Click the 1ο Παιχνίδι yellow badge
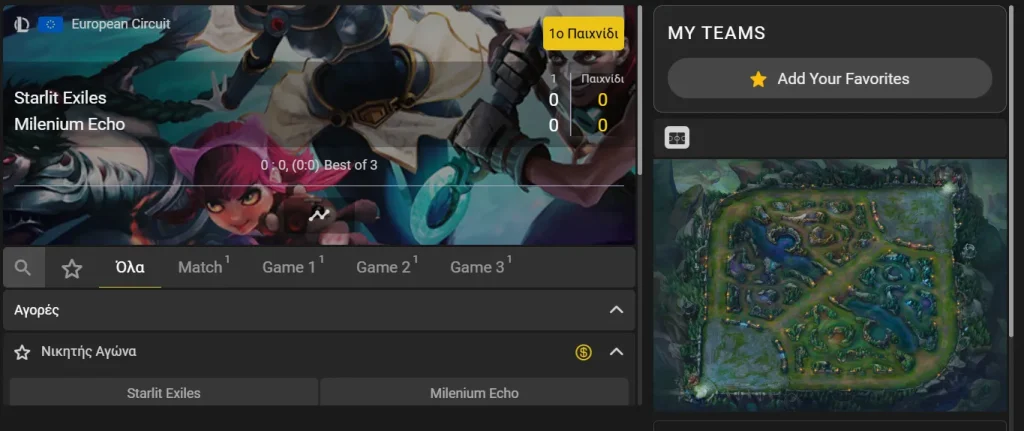This screenshot has height=431, width=1024. (x=583, y=34)
